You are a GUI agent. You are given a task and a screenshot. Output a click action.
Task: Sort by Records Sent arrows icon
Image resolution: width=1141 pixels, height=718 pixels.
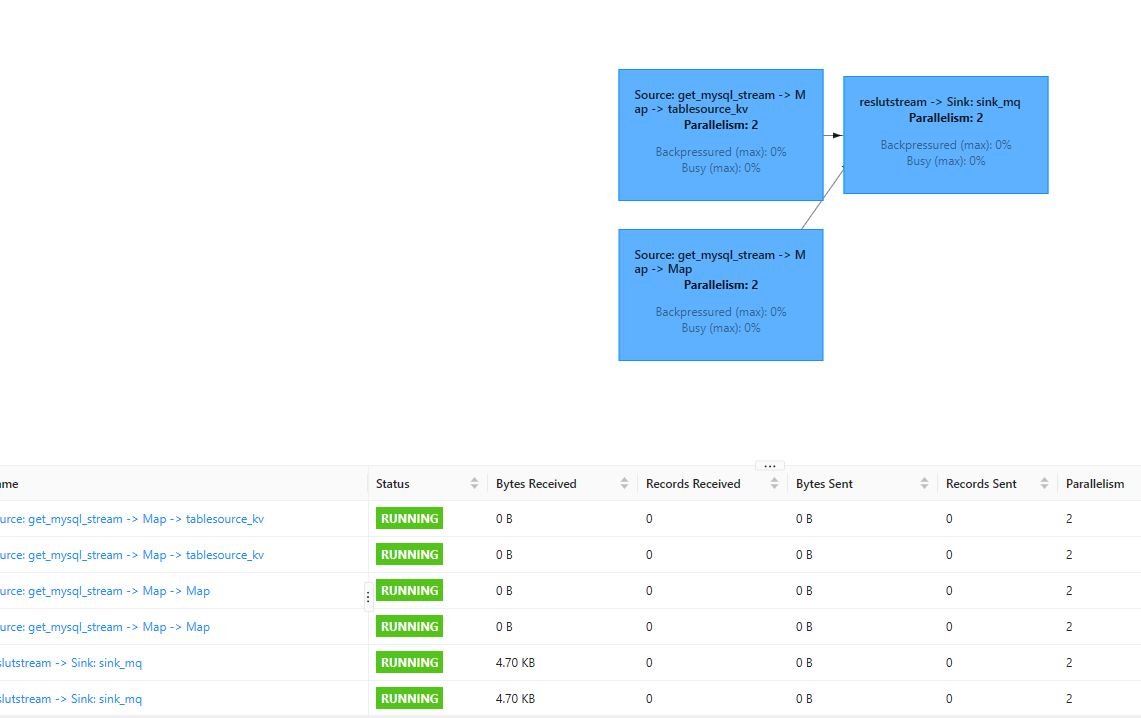click(1043, 484)
